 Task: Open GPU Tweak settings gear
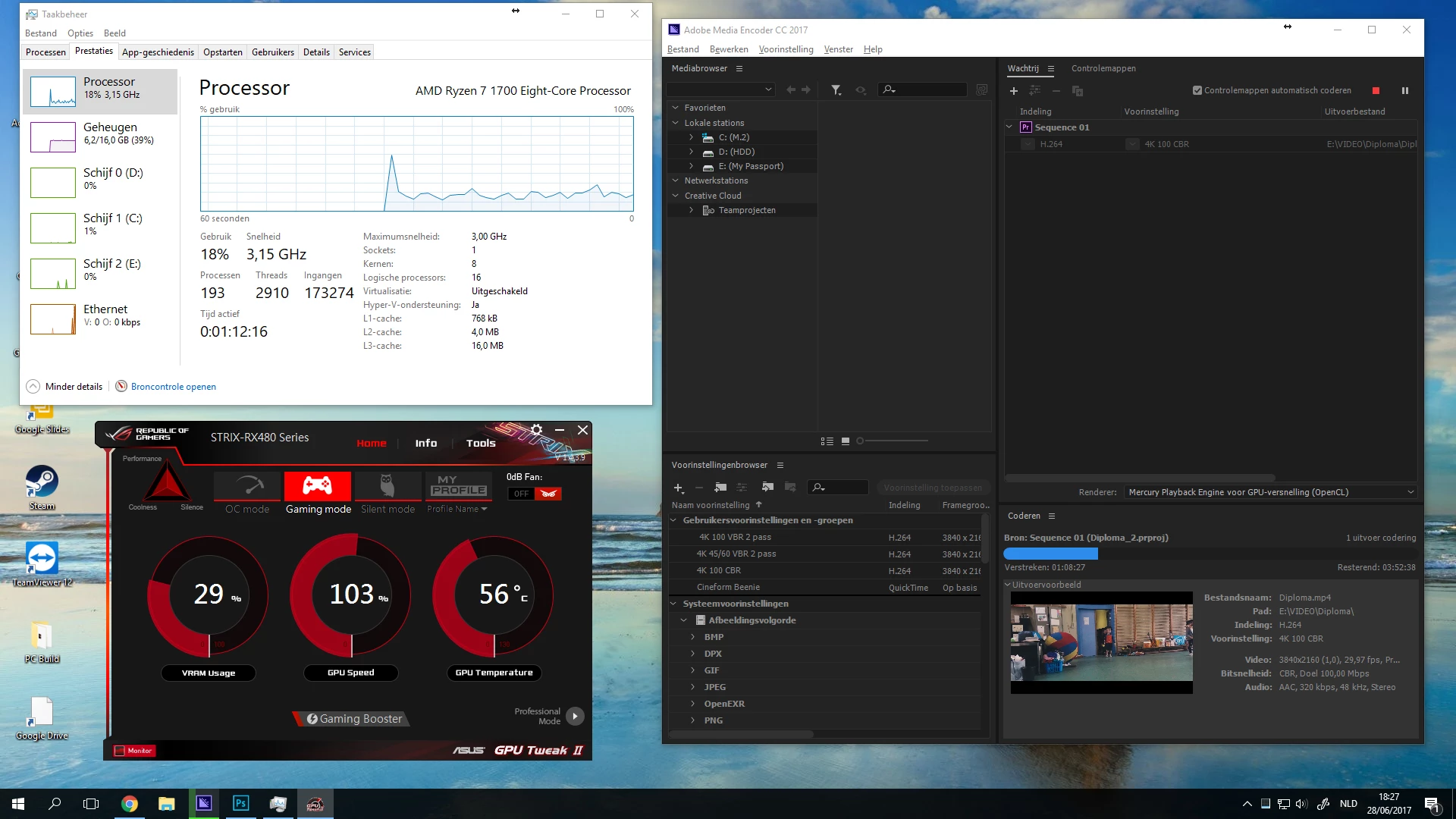click(x=536, y=430)
